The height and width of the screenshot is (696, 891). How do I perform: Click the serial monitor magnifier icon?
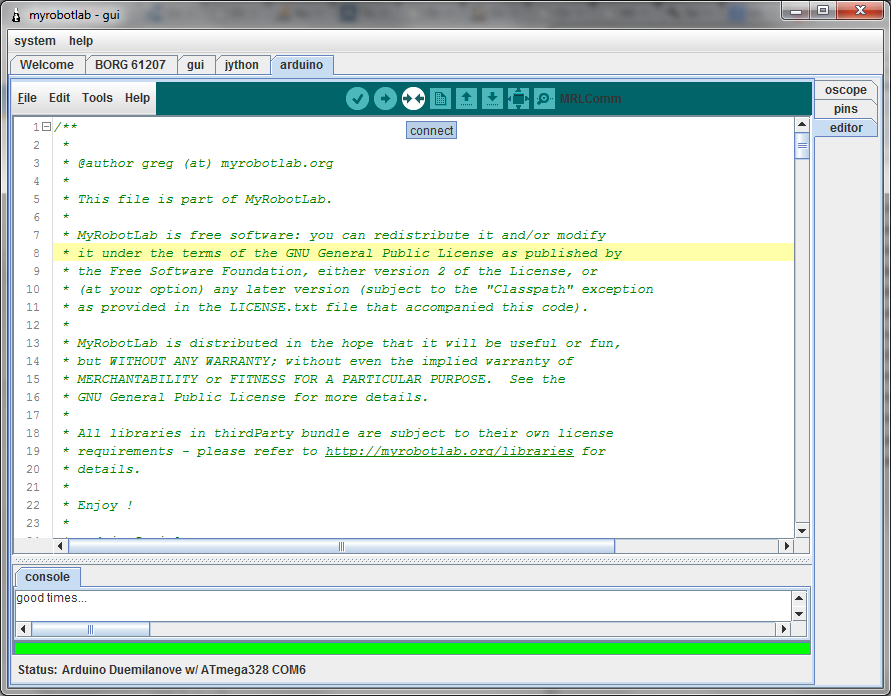point(544,99)
